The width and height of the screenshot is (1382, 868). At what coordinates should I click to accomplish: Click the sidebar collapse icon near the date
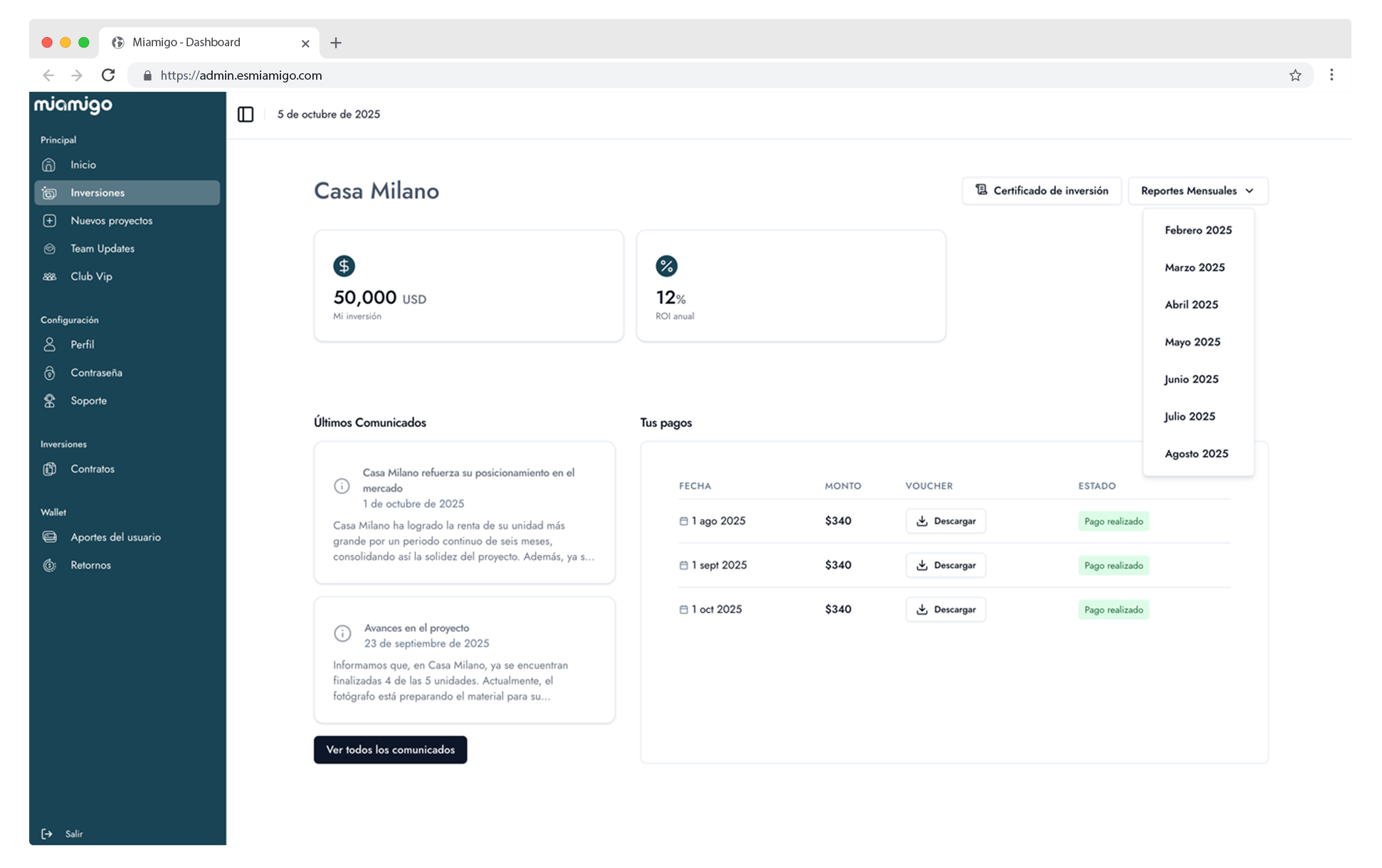[x=246, y=114]
